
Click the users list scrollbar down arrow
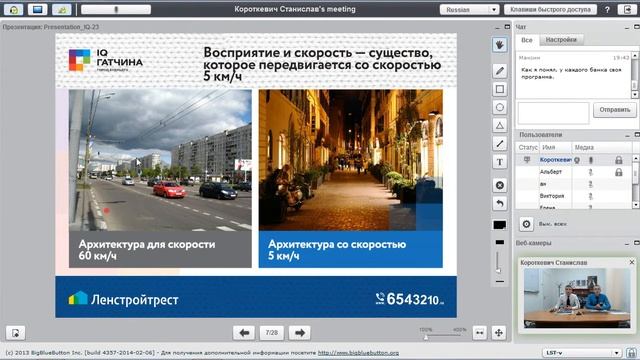(x=636, y=205)
